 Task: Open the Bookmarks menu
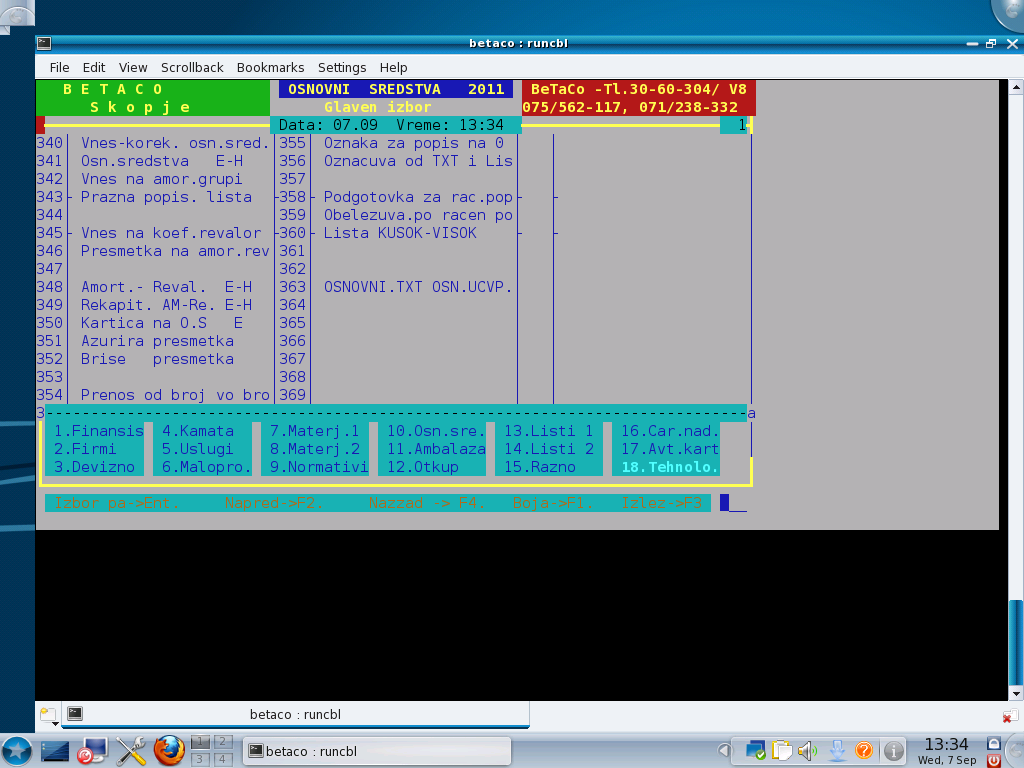coord(270,67)
